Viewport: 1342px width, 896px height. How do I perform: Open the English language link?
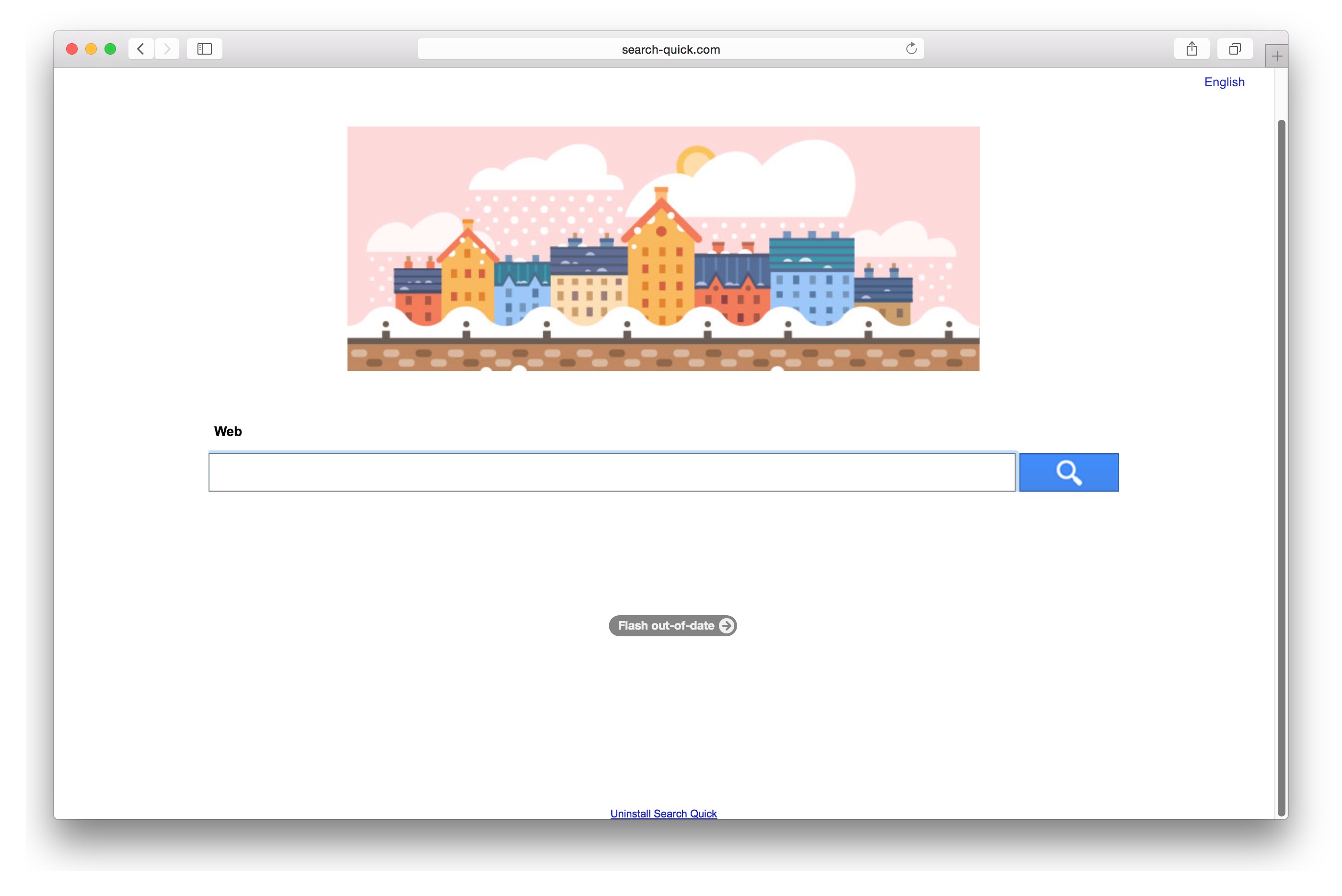[1224, 82]
